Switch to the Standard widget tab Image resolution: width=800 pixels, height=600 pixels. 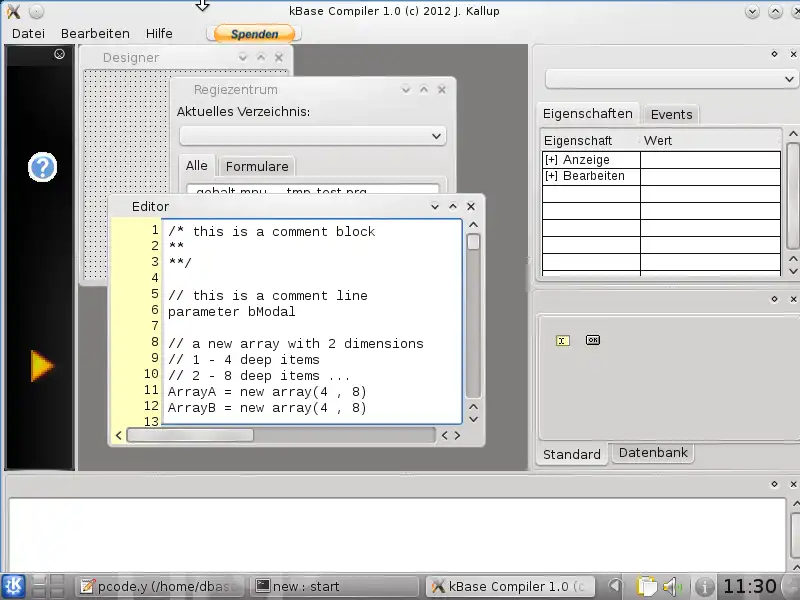pyautogui.click(x=571, y=454)
